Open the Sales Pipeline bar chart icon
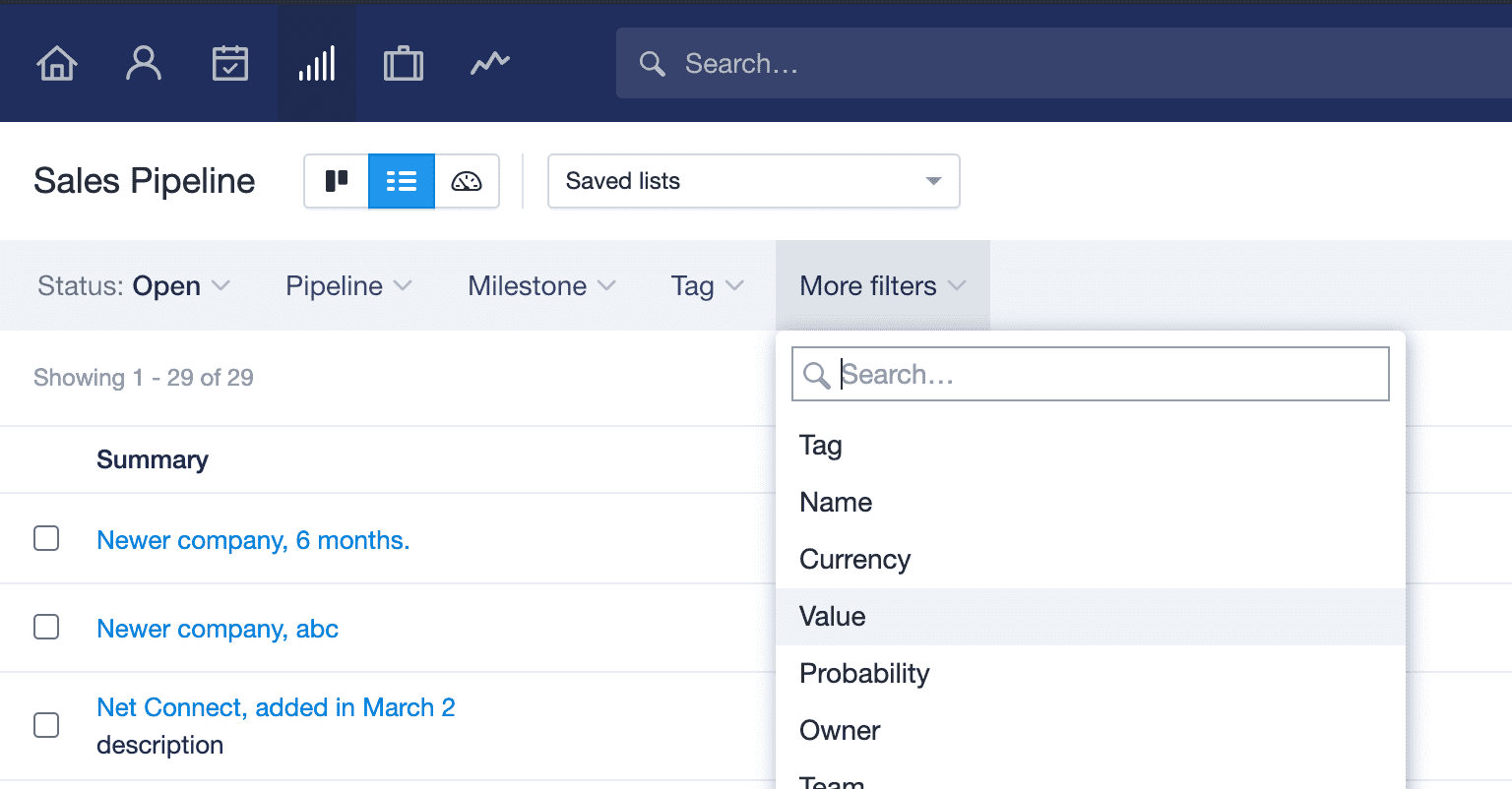 pyautogui.click(x=317, y=64)
